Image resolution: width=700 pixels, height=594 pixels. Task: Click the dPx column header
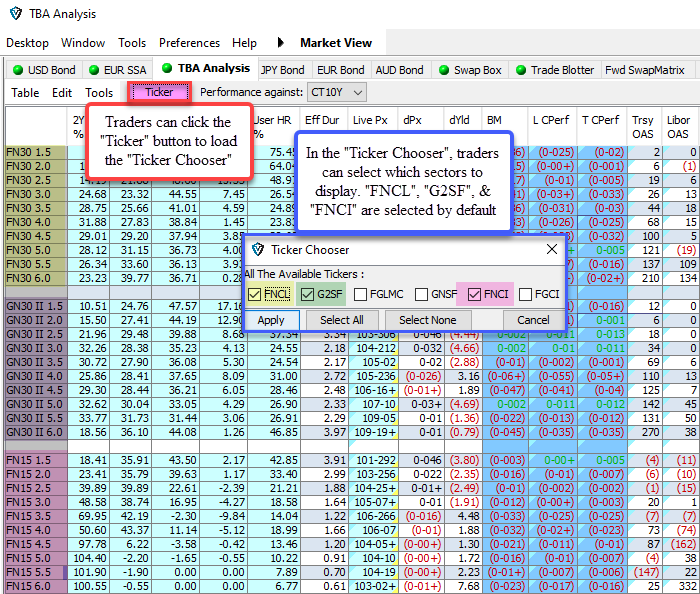(x=412, y=120)
